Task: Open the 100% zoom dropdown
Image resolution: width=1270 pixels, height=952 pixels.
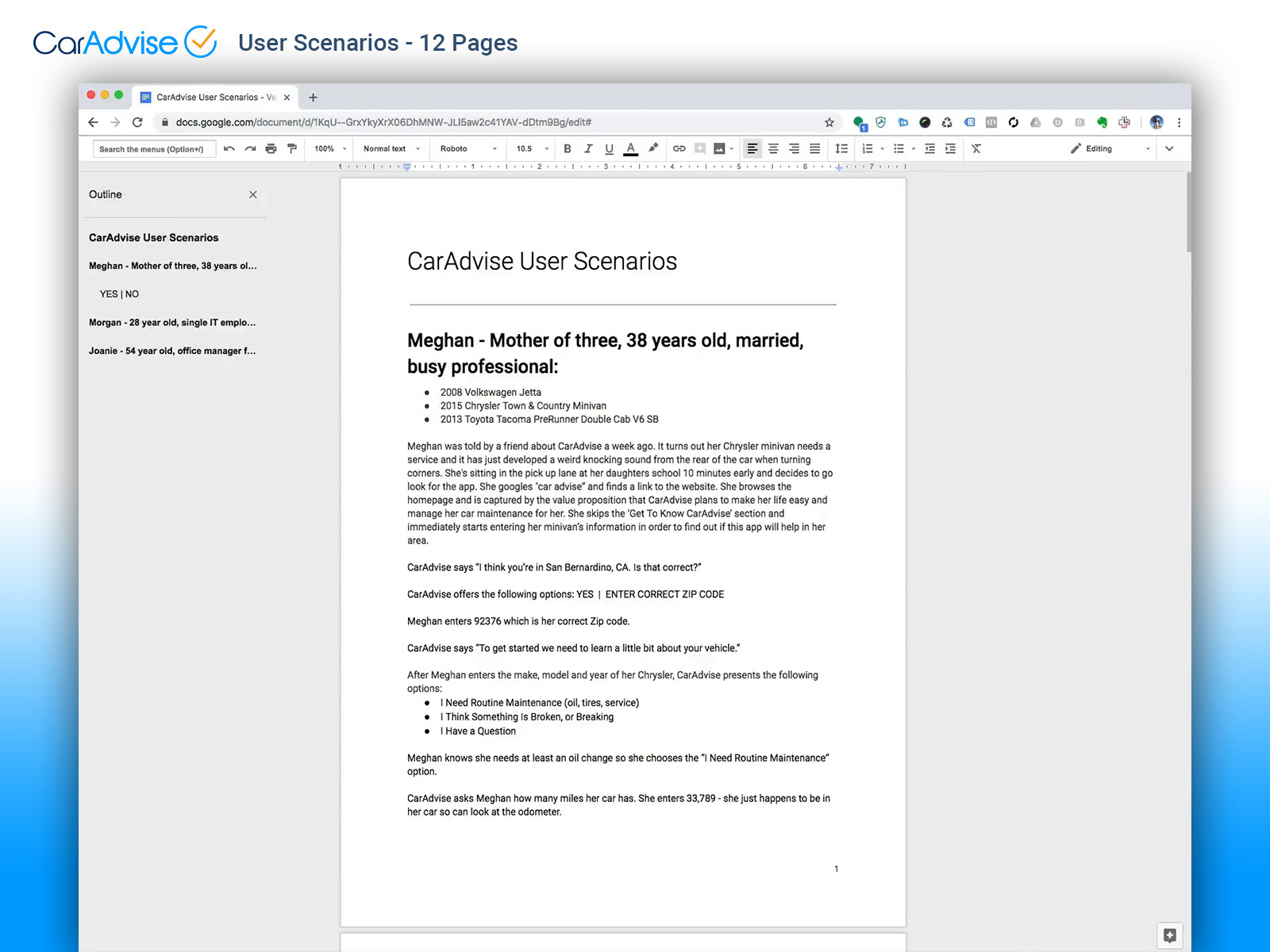Action: point(330,148)
